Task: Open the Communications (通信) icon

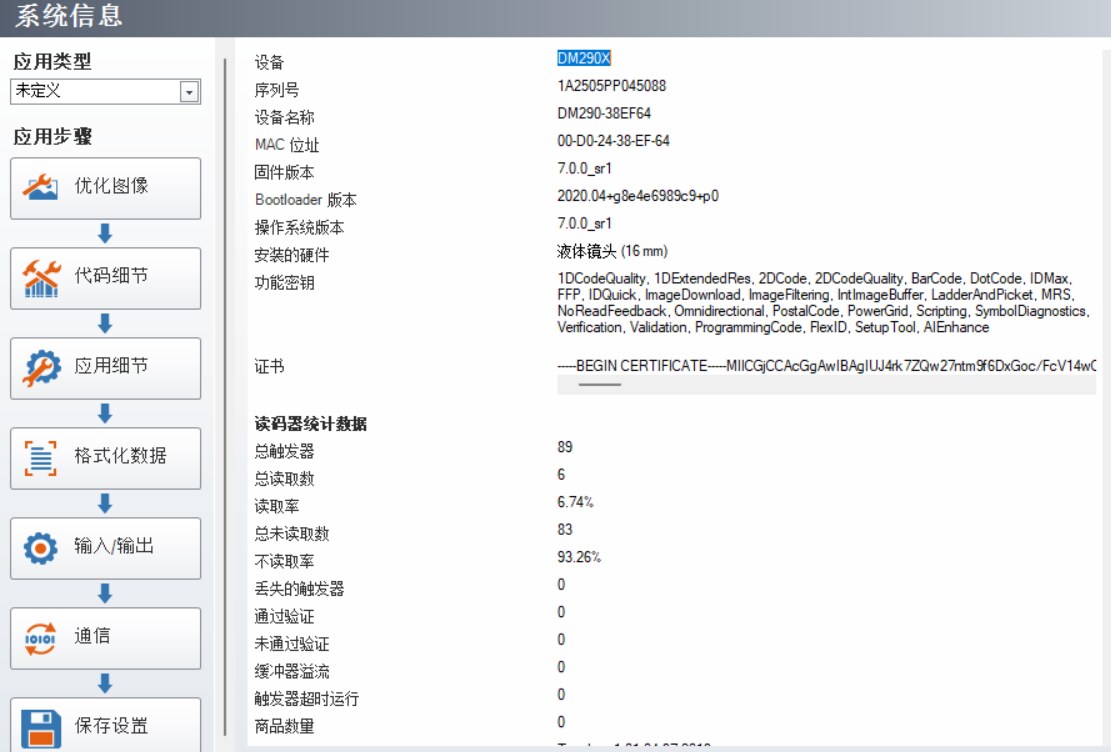Action: point(41,637)
